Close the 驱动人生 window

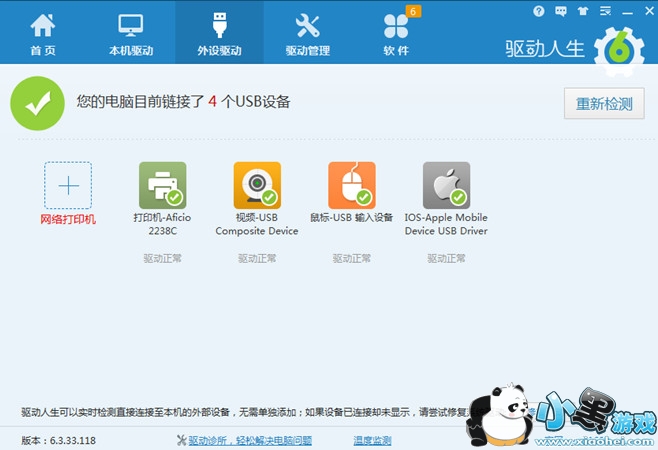[649, 11]
